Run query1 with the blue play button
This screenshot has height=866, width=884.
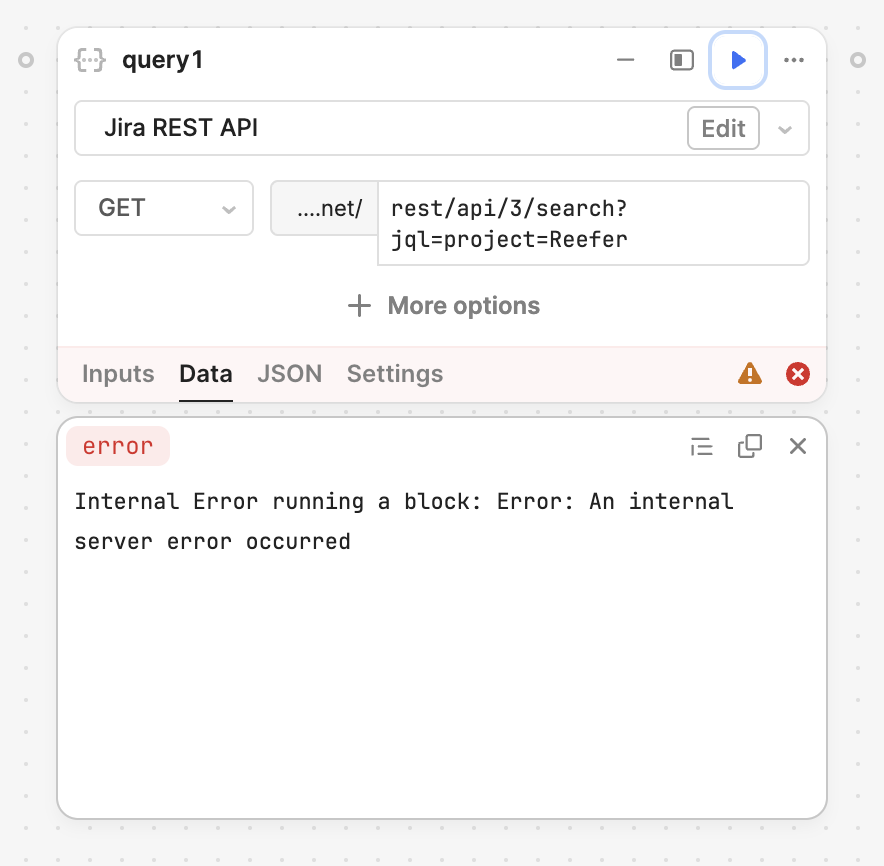coord(737,60)
